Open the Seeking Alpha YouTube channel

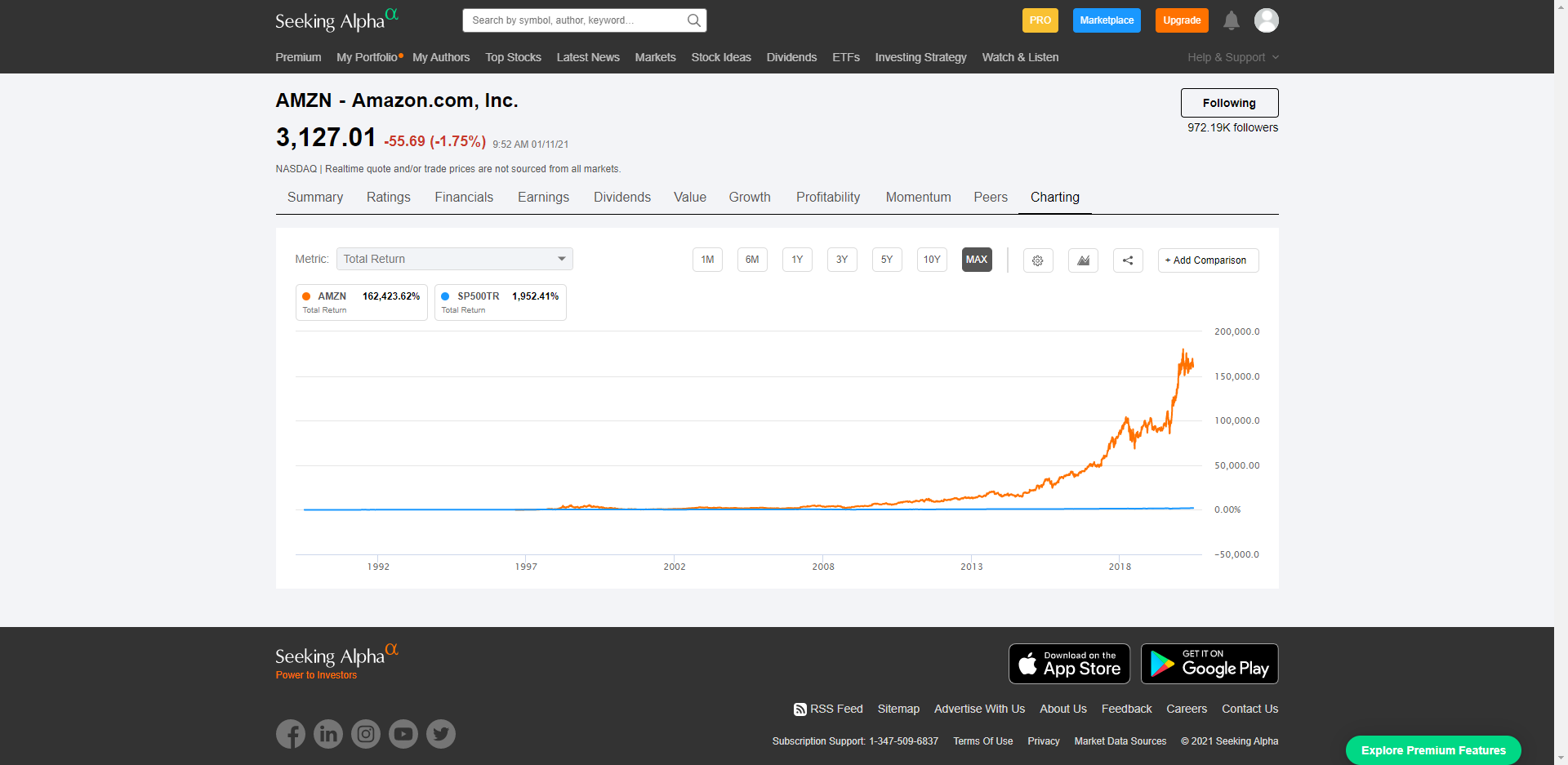(403, 734)
